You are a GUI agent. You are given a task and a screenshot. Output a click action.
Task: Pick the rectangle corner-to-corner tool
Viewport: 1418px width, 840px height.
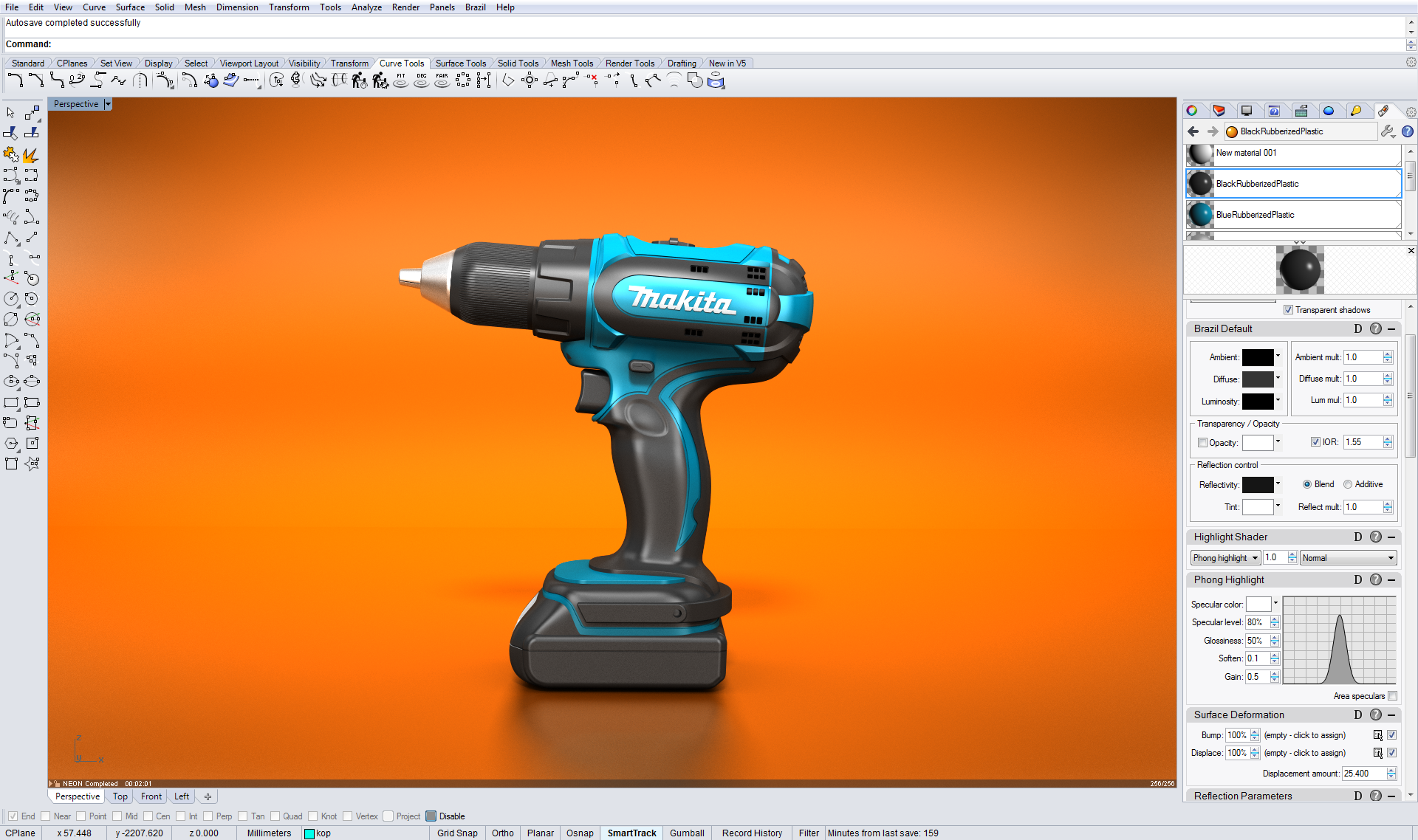11,402
